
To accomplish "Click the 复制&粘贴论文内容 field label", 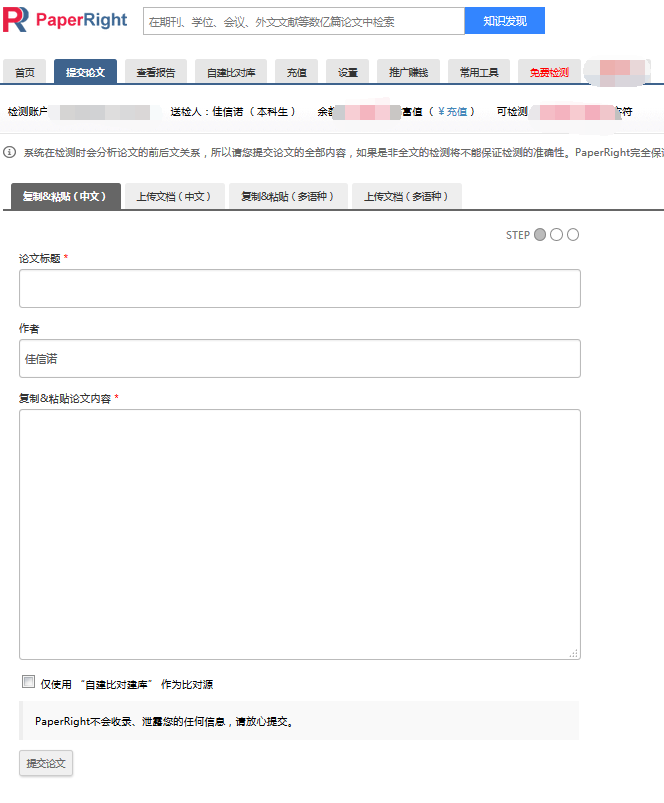I will (x=65, y=398).
